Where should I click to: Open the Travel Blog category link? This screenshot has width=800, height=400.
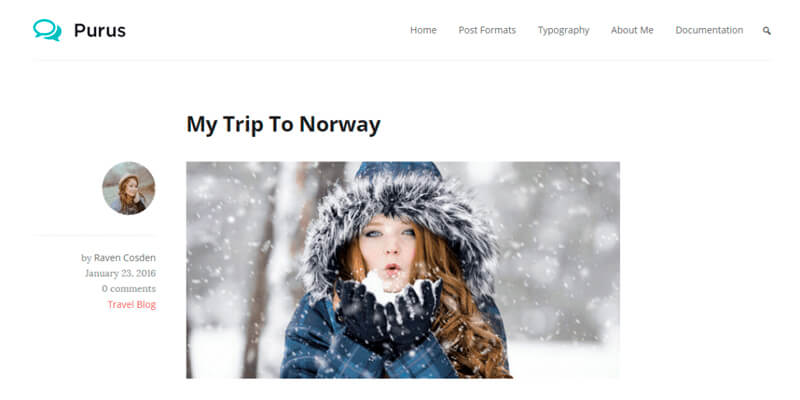click(132, 305)
